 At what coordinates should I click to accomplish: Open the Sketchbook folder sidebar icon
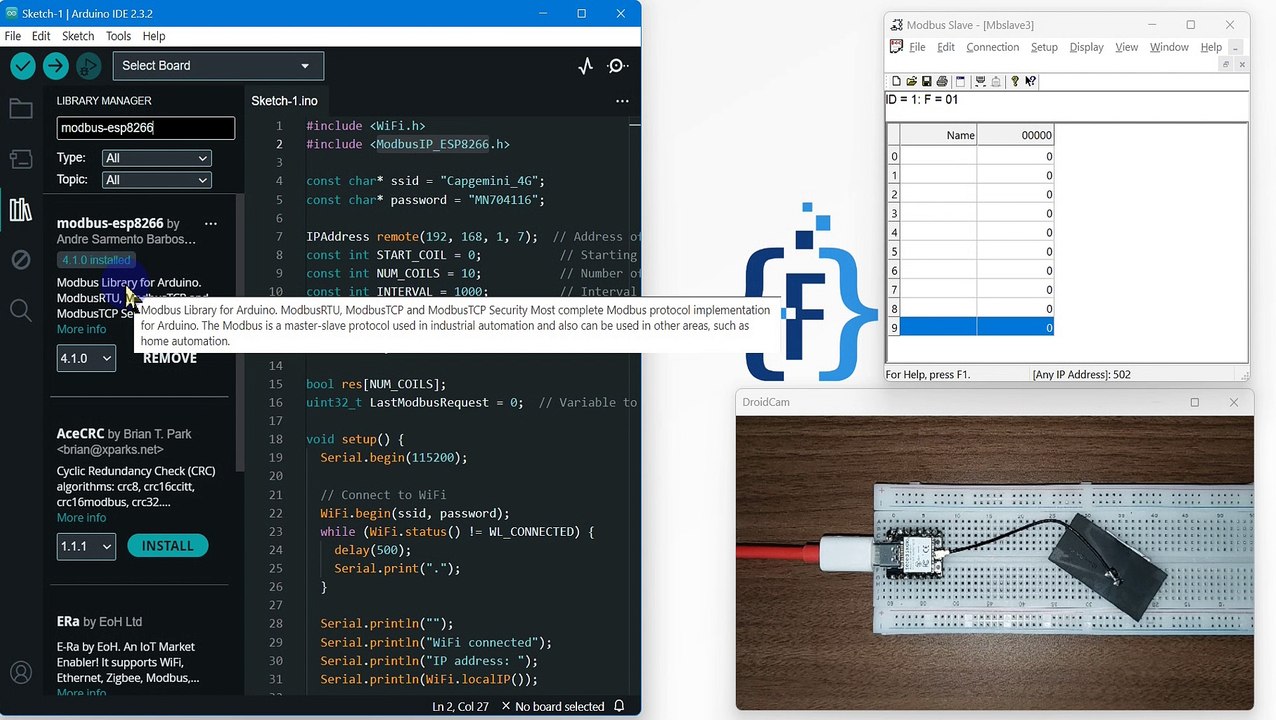[x=21, y=108]
